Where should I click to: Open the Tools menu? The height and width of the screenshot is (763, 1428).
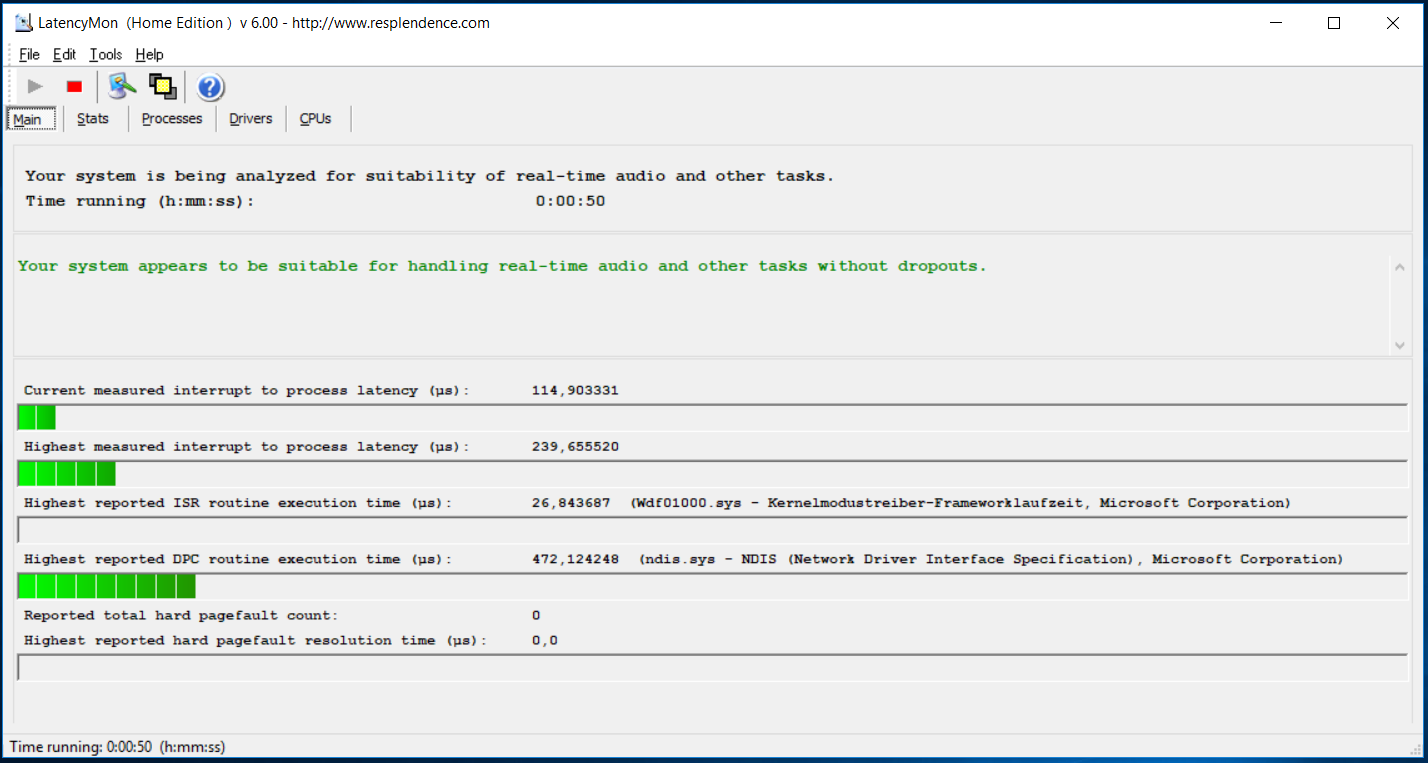(x=105, y=55)
